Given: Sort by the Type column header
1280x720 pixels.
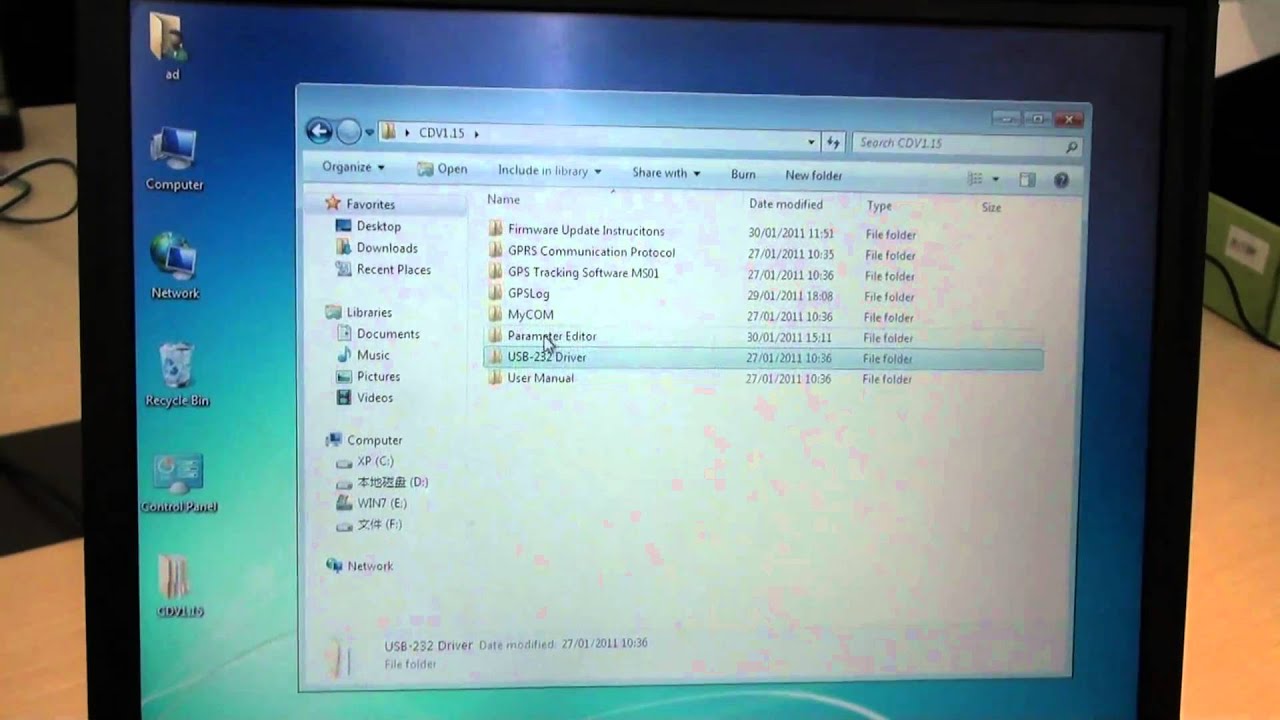Looking at the screenshot, I should (879, 206).
